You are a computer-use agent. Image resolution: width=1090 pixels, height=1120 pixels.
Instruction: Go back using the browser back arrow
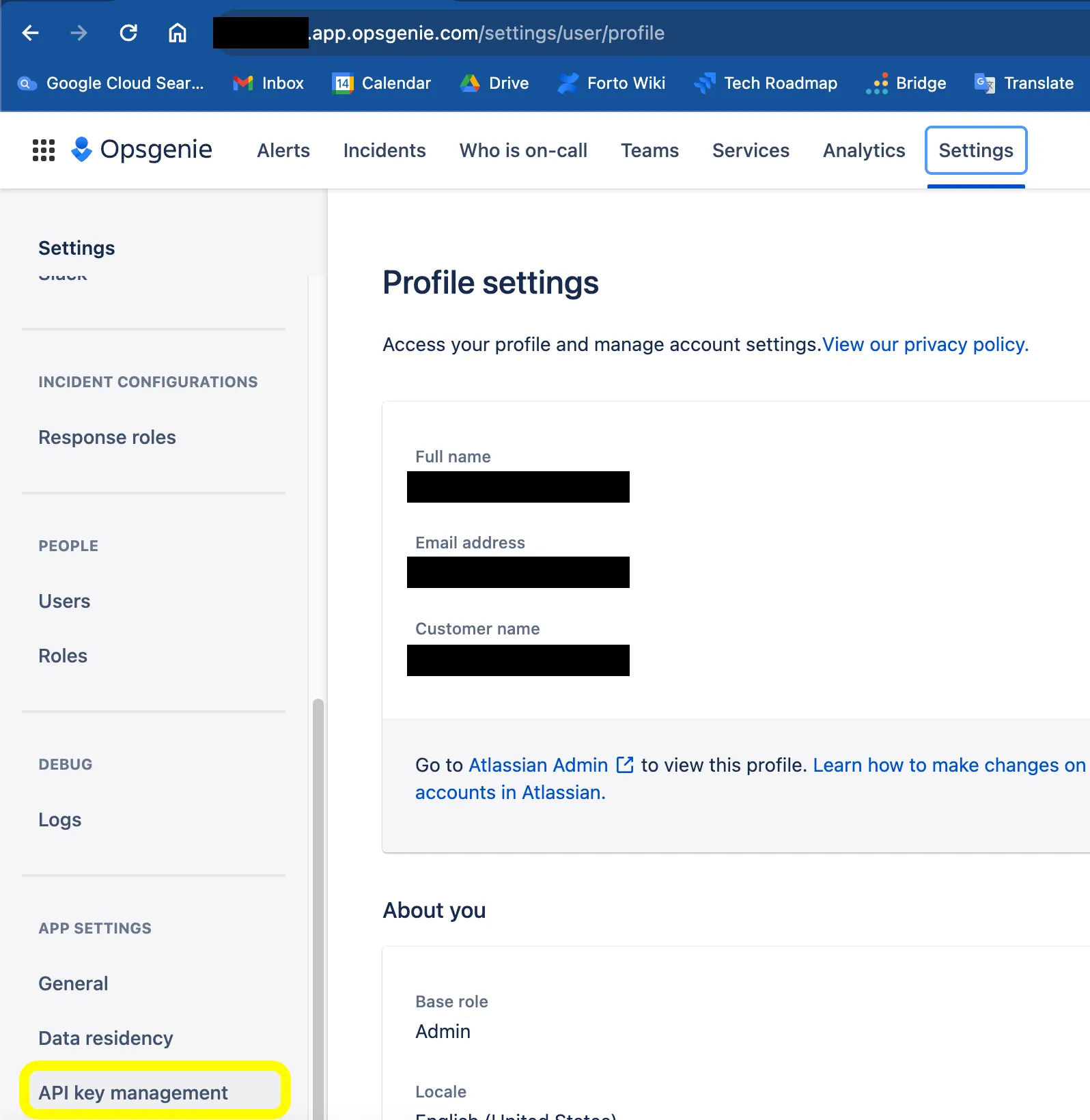pyautogui.click(x=31, y=32)
